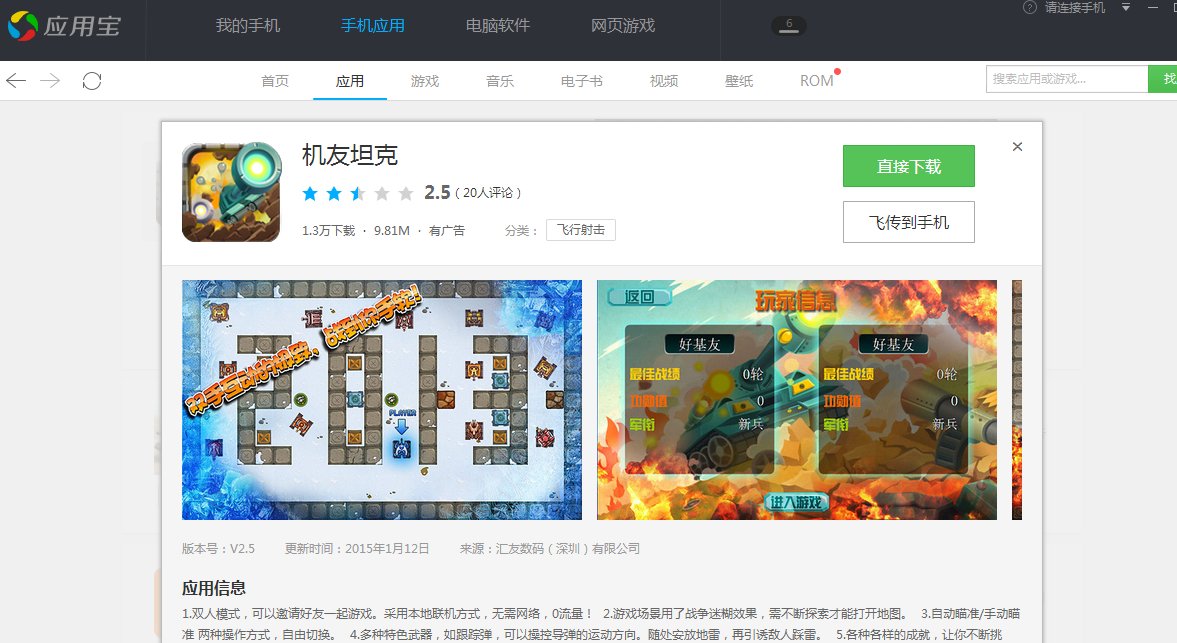
Task: Click the 9.81M size text
Action: tap(392, 230)
